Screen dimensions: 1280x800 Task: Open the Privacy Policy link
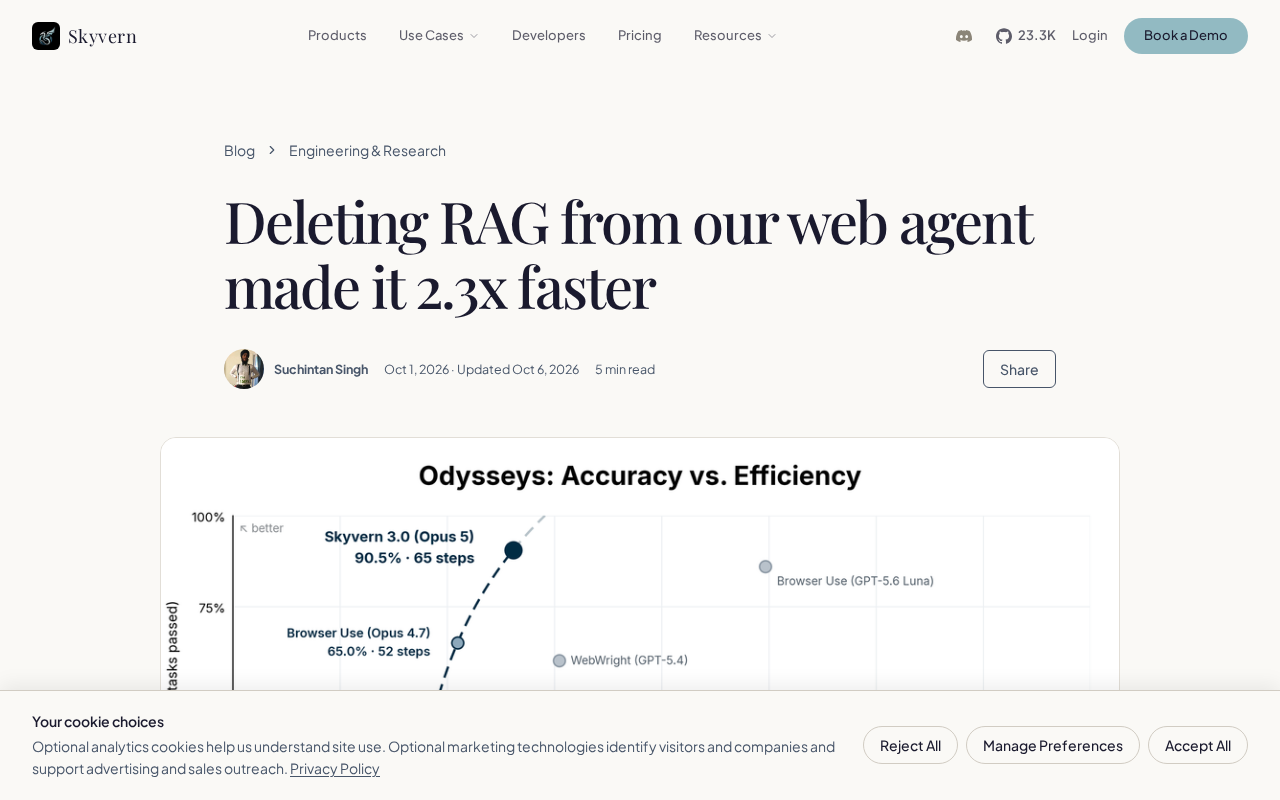pyautogui.click(x=335, y=769)
